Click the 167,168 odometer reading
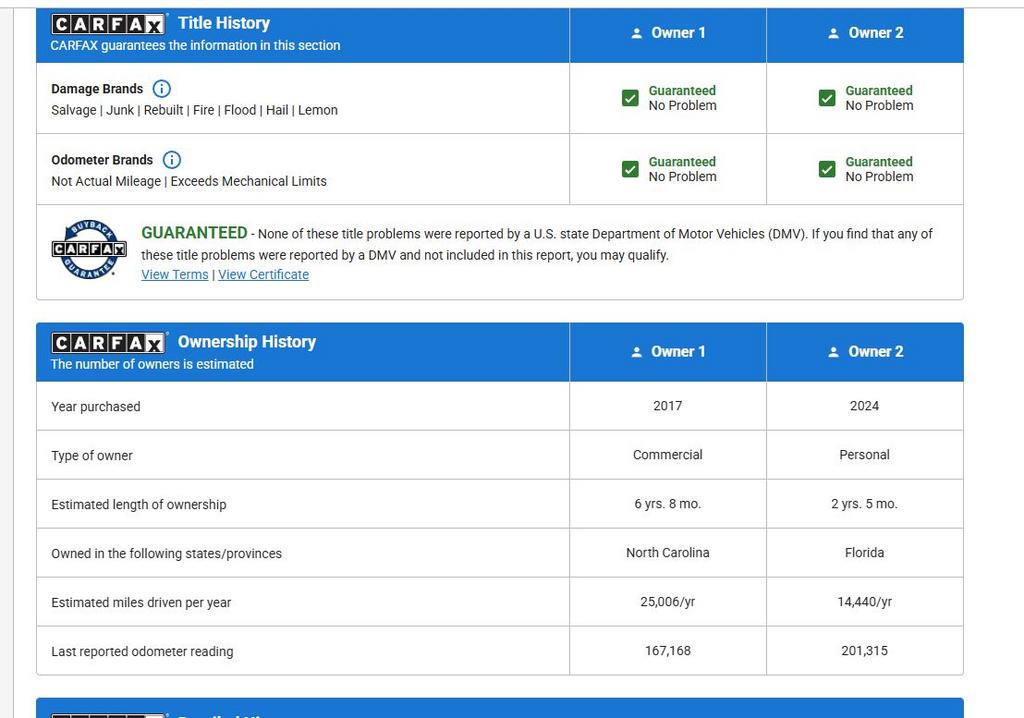Viewport: 1024px width, 718px height. [667, 651]
